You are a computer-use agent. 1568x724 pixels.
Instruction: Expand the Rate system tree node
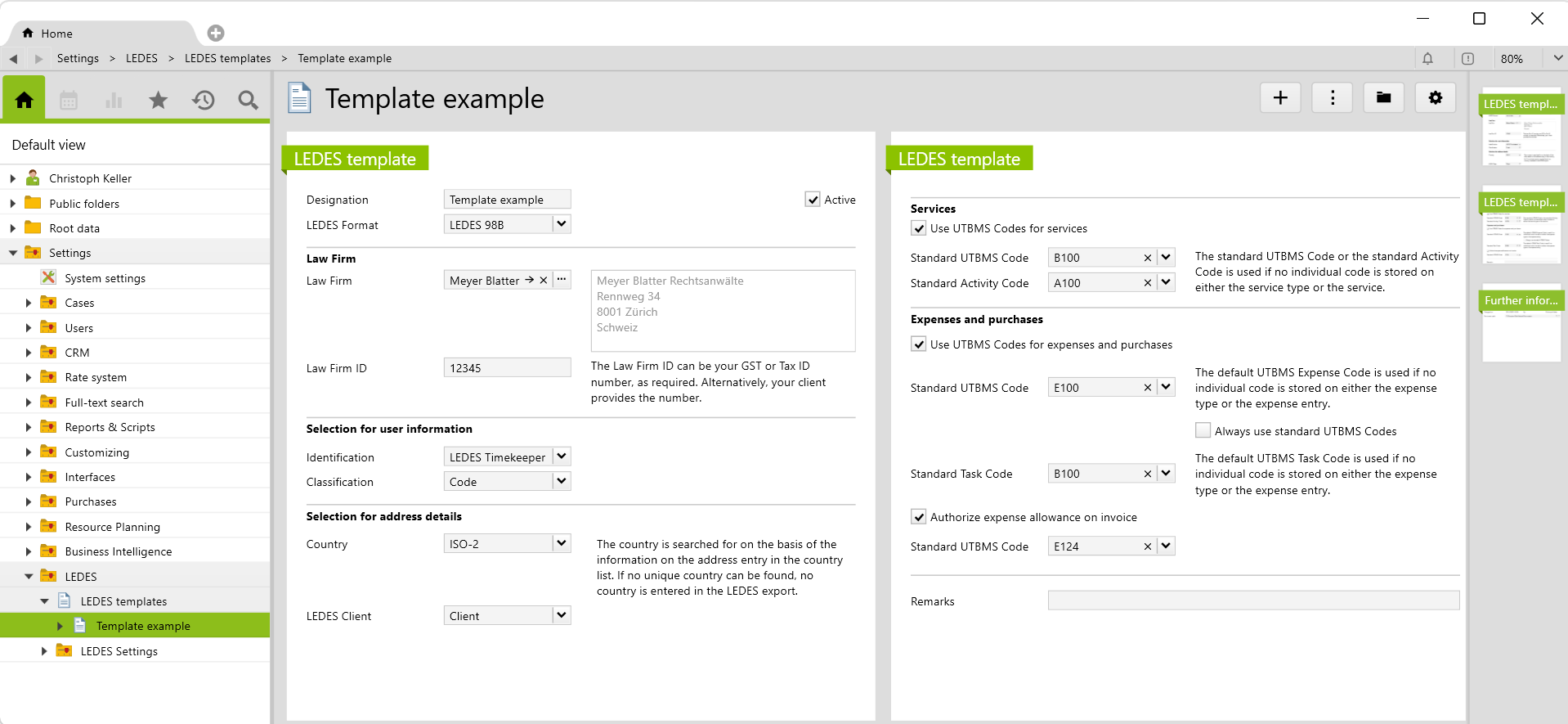pos(29,378)
